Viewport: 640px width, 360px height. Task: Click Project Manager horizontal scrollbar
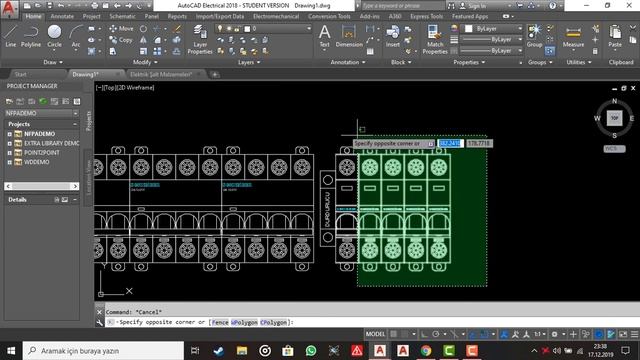coord(42,186)
